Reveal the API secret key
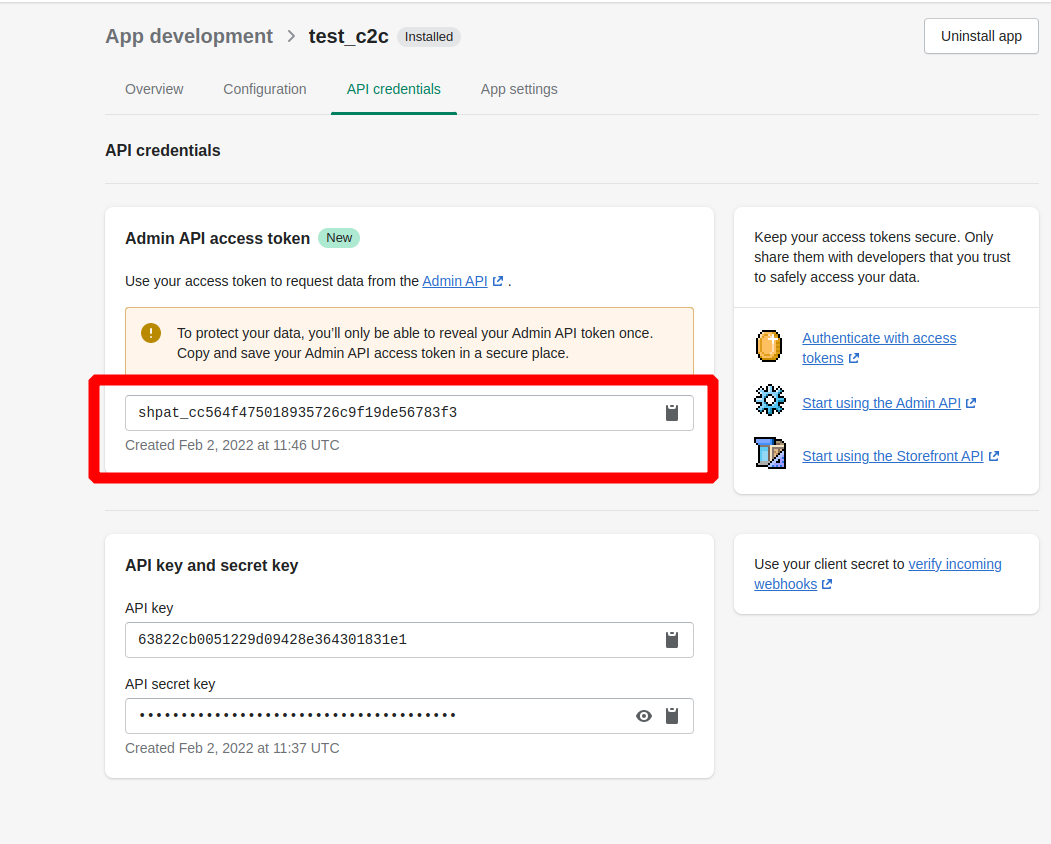 click(644, 716)
